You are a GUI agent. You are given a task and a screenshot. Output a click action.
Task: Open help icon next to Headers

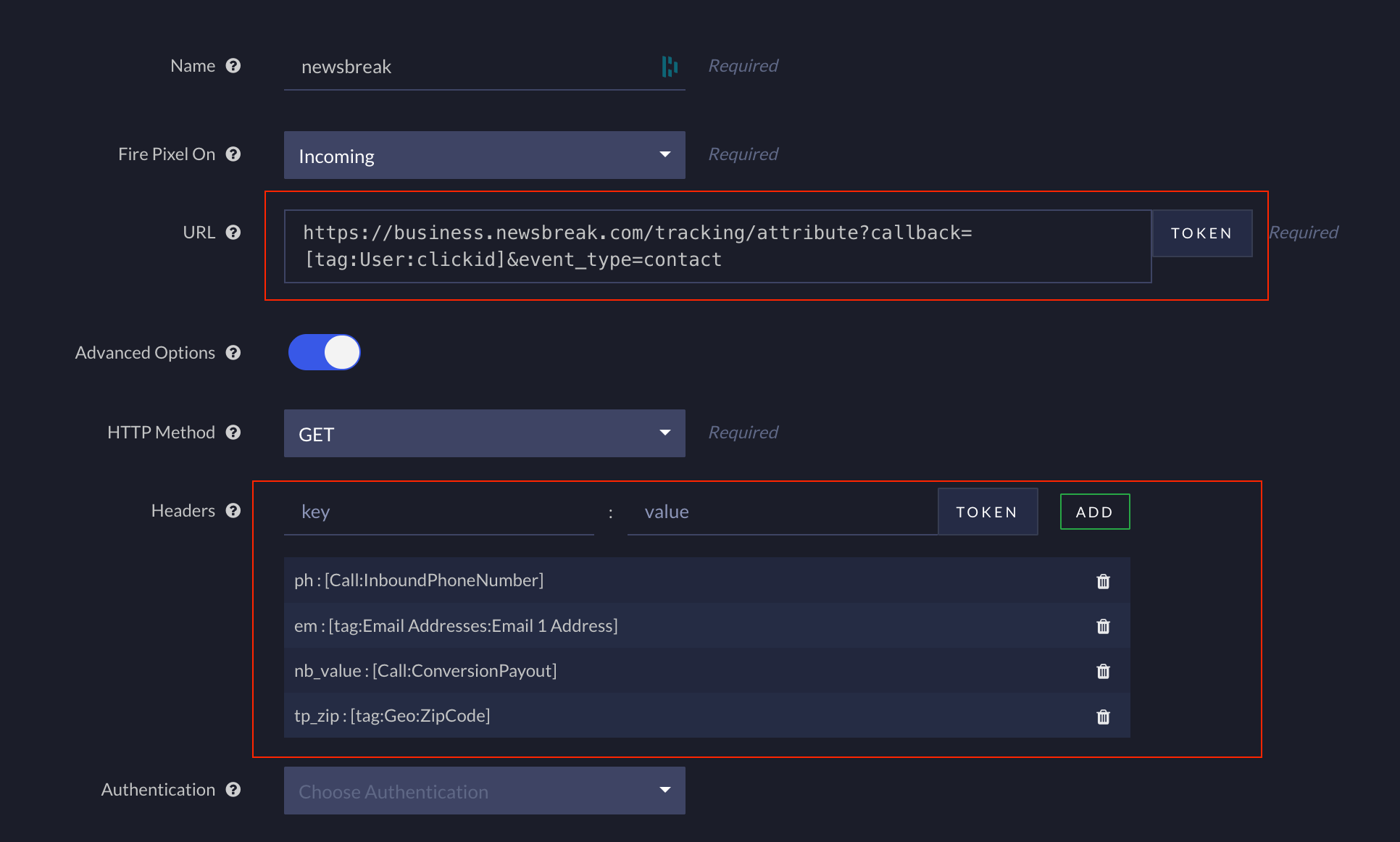click(x=233, y=511)
